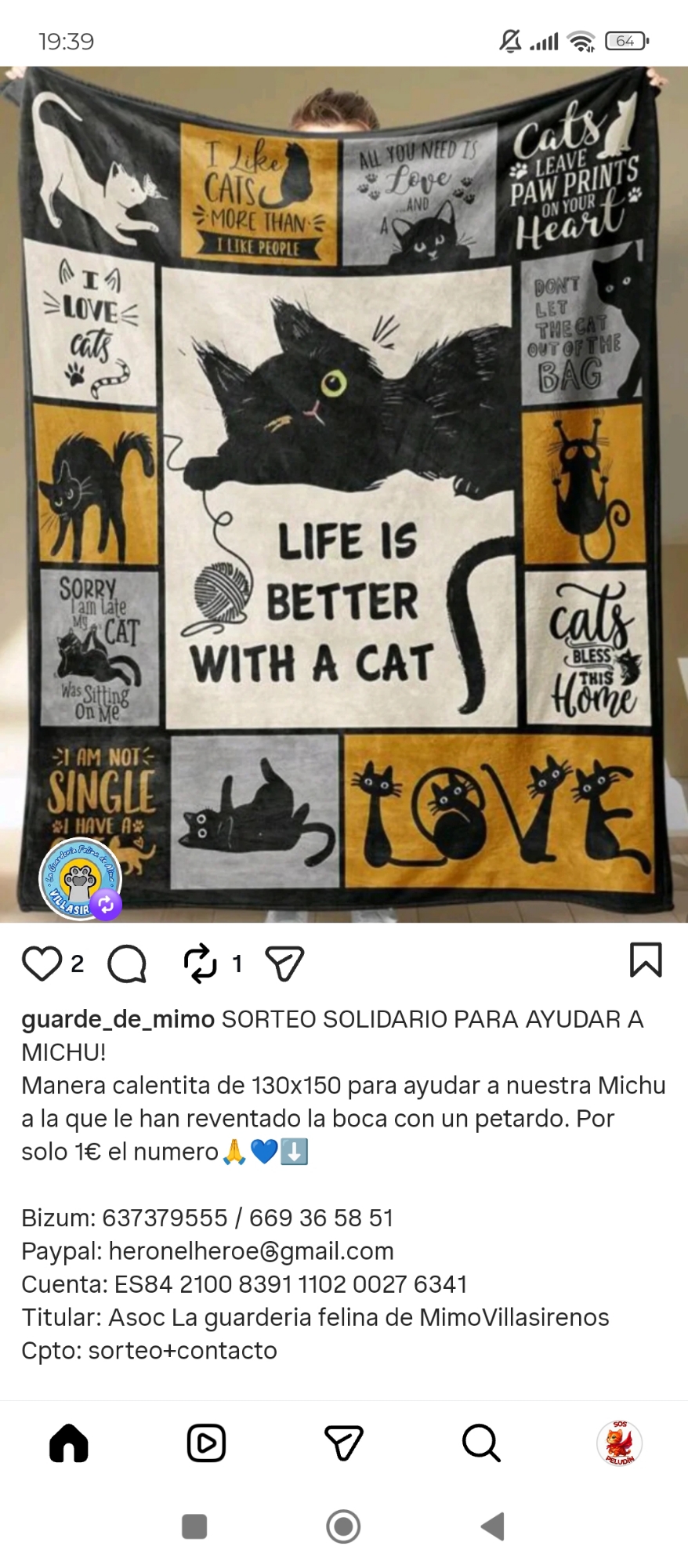
Task: Tap the Bizum phone number 637379555
Action: pos(165,1218)
